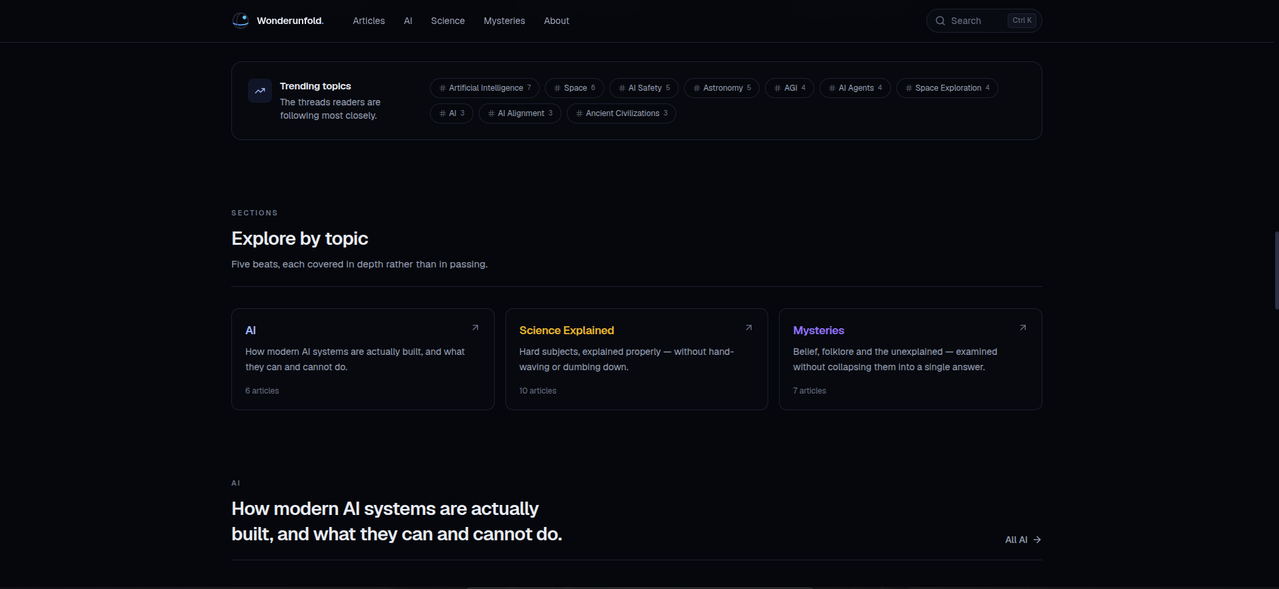
Task: Click the '6 articles' count text
Action: tap(262, 391)
